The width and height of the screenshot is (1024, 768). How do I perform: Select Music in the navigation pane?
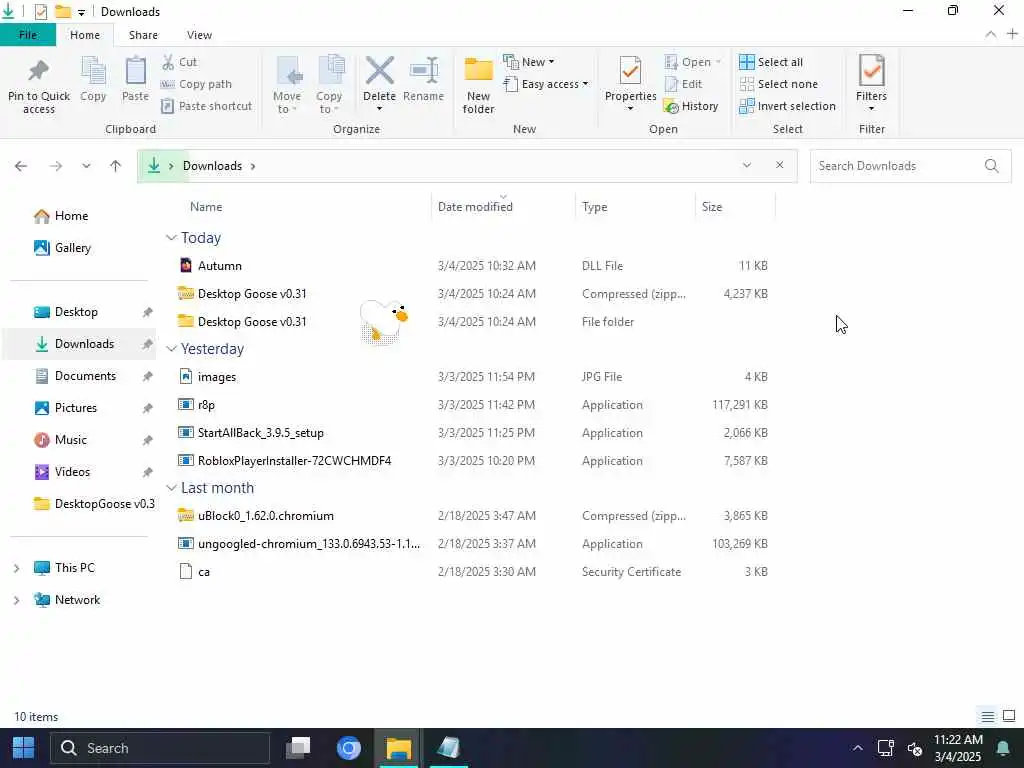pyautogui.click(x=71, y=440)
